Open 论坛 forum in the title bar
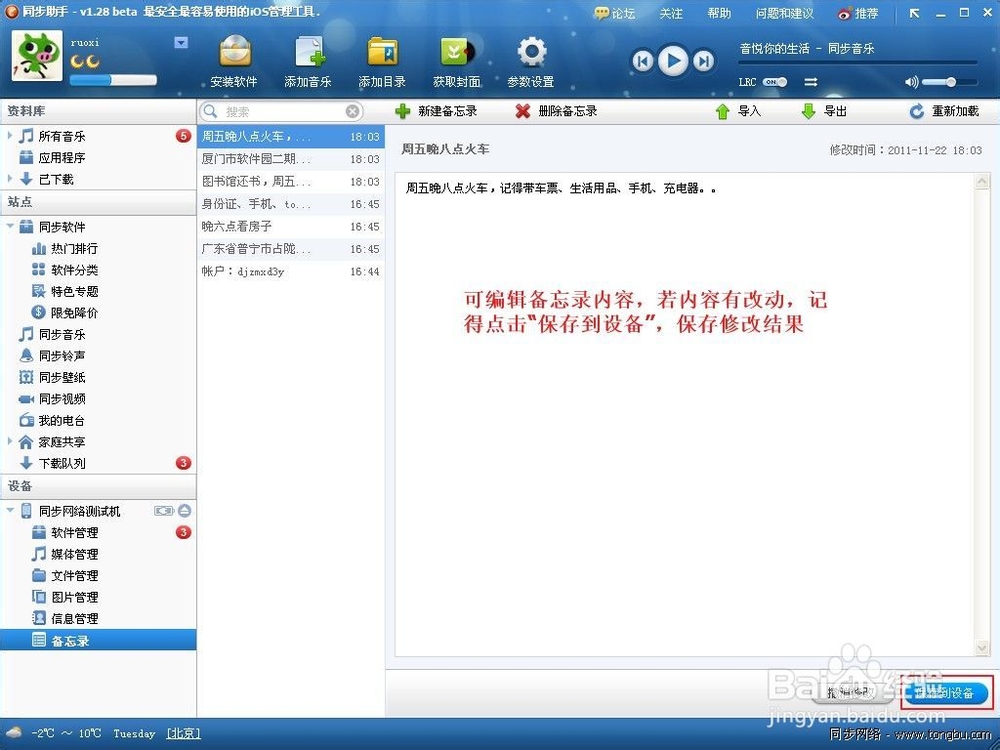The height and width of the screenshot is (750, 1000). point(614,13)
